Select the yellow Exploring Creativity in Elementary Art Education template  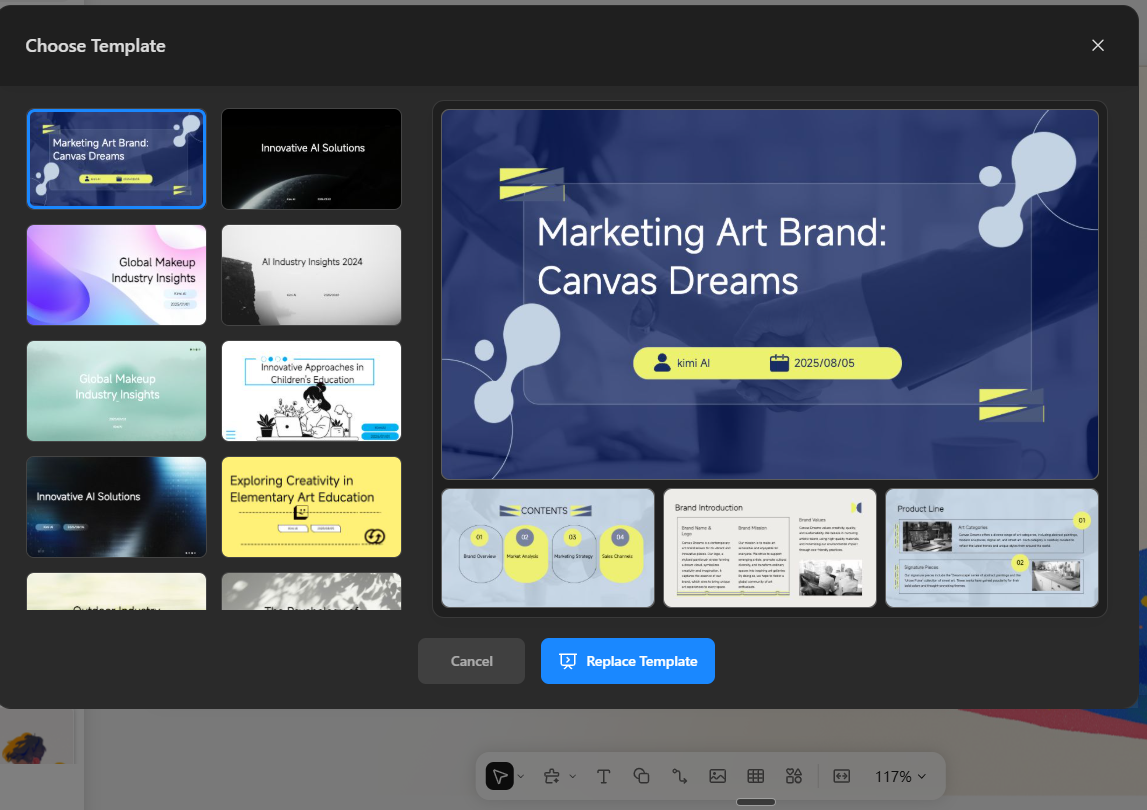pos(311,507)
